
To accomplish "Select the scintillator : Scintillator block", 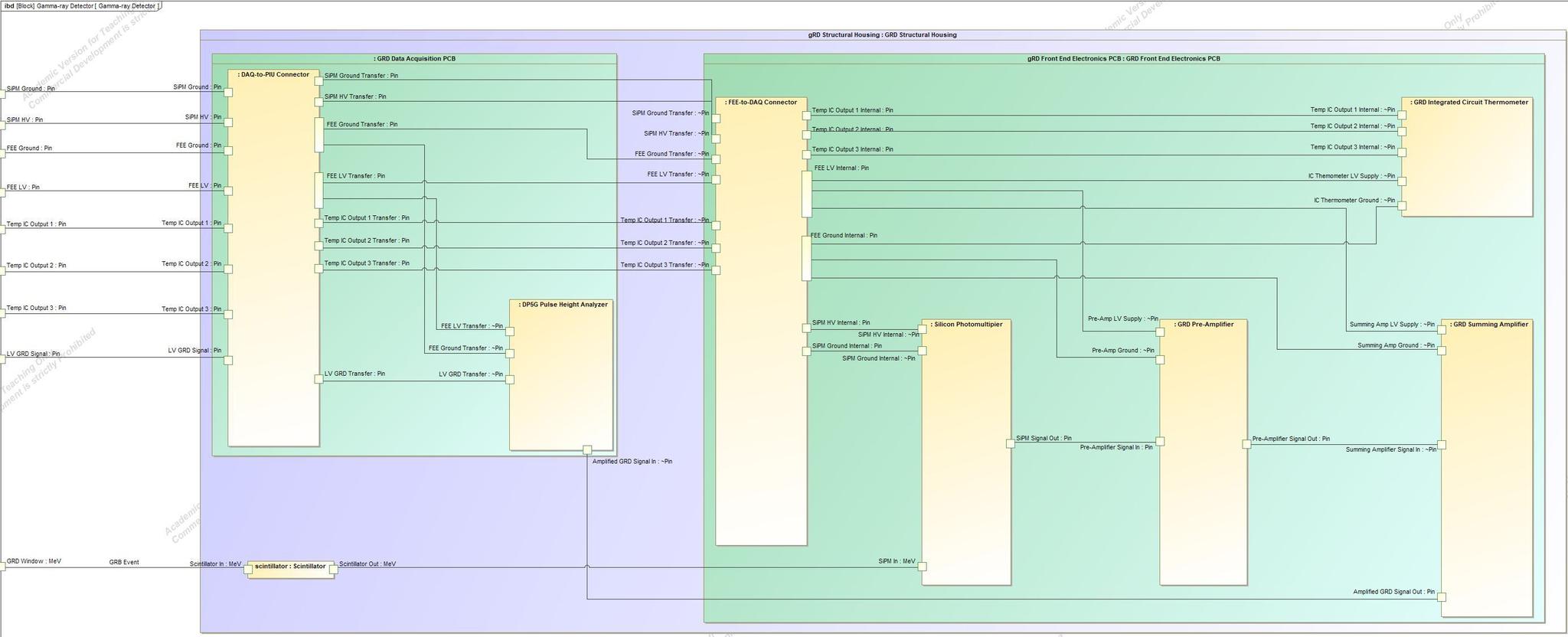I will tap(291, 570).
